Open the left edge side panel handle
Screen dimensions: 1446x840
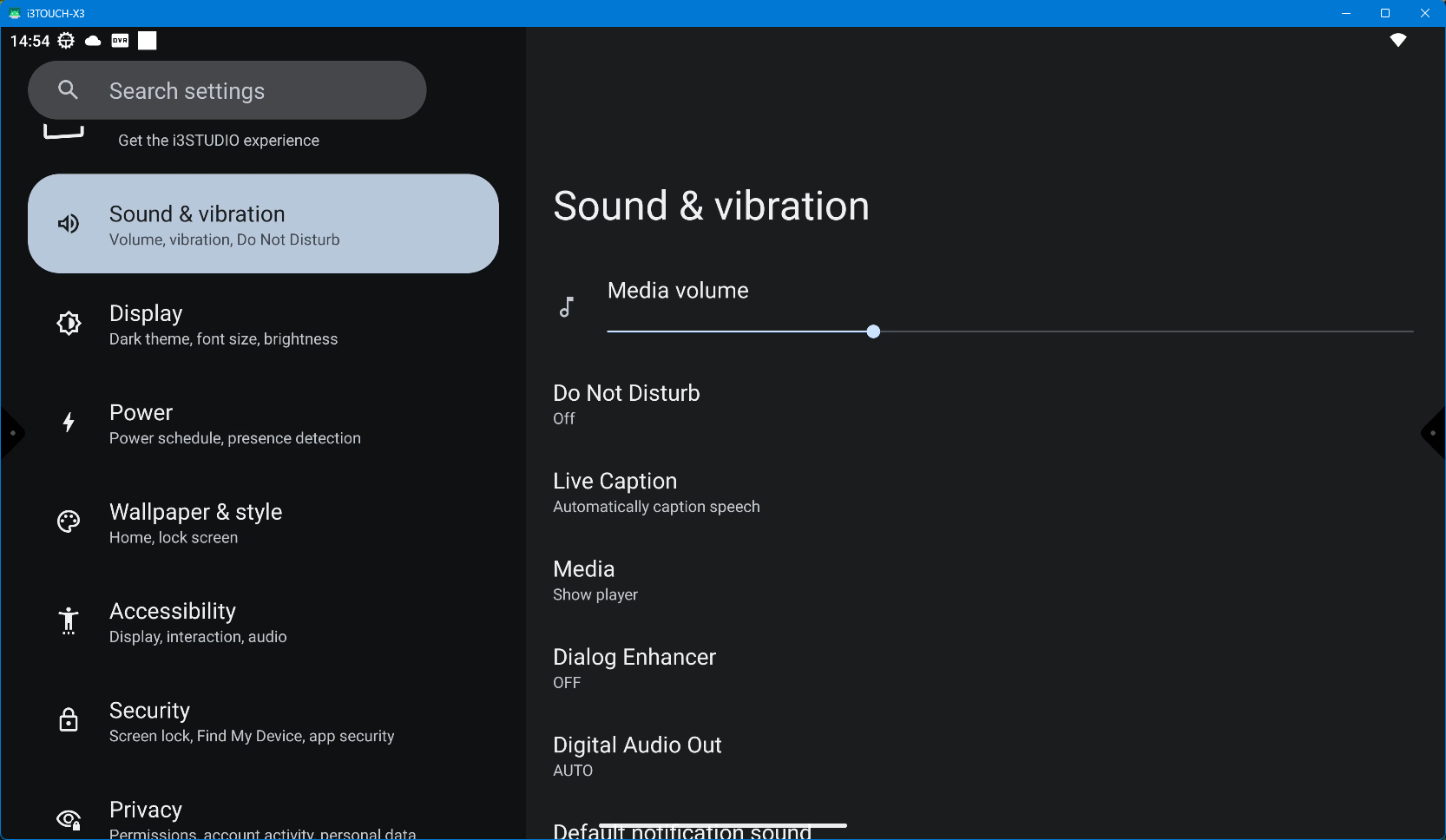tap(12, 433)
